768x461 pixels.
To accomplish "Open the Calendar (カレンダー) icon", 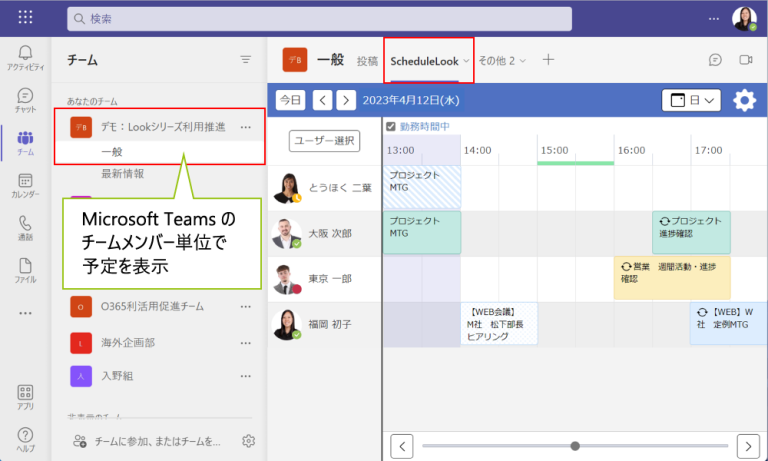I will point(25,186).
